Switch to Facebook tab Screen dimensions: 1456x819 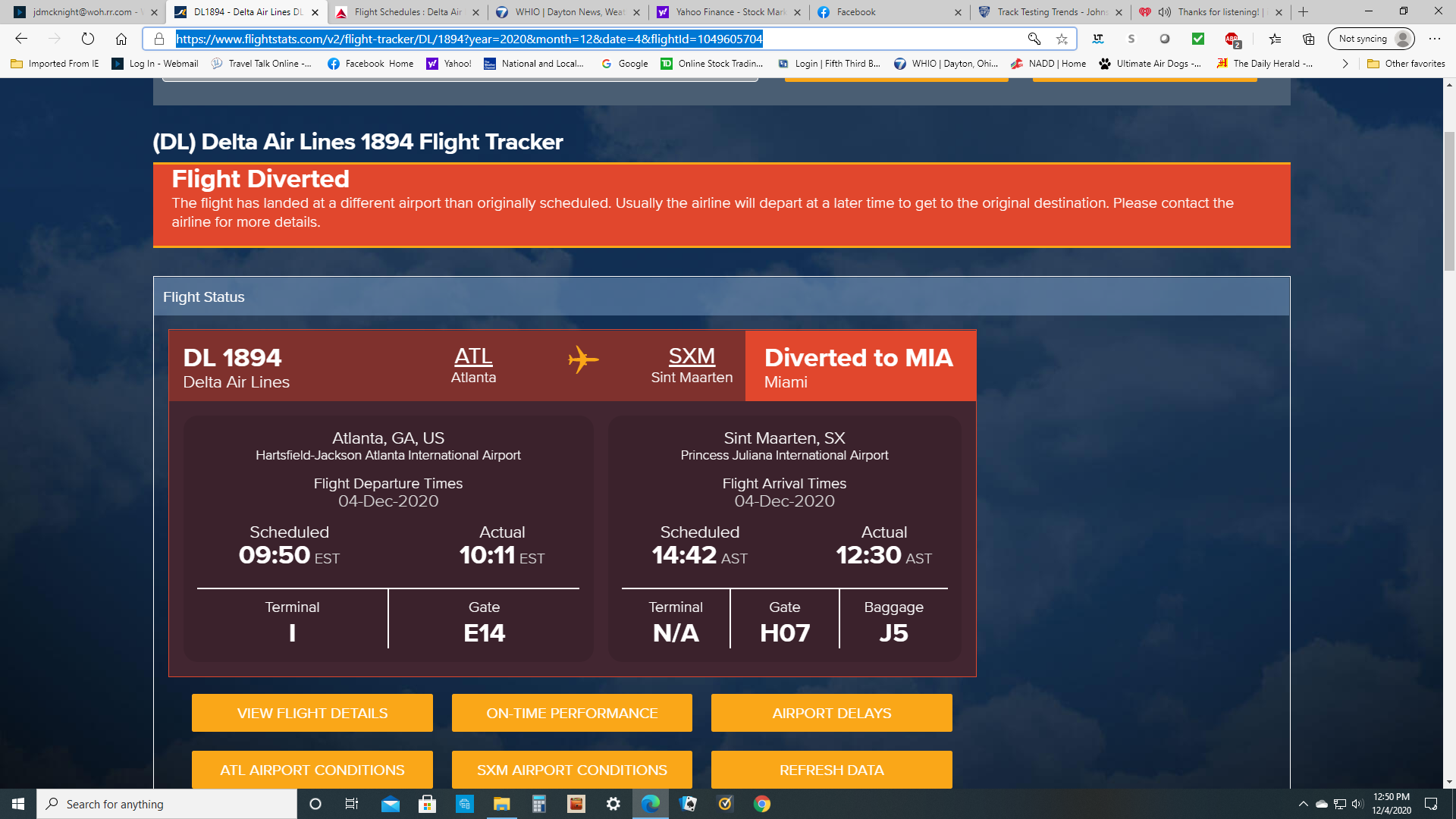coord(890,12)
